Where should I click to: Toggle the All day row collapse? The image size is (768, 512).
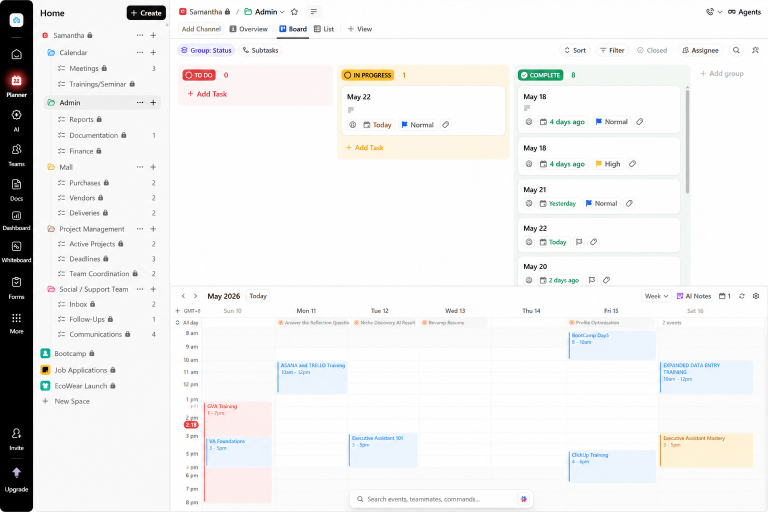tap(177, 323)
